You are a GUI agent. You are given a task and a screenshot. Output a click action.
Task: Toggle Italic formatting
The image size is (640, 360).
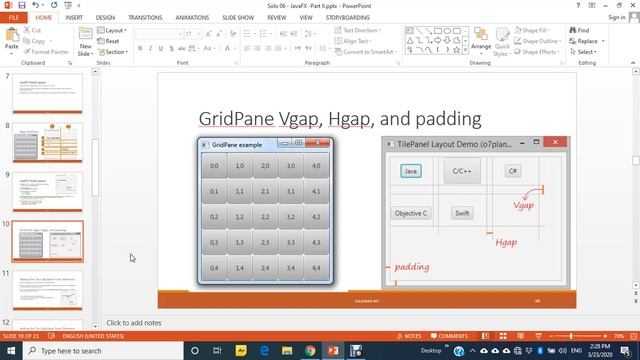pyautogui.click(x=150, y=48)
